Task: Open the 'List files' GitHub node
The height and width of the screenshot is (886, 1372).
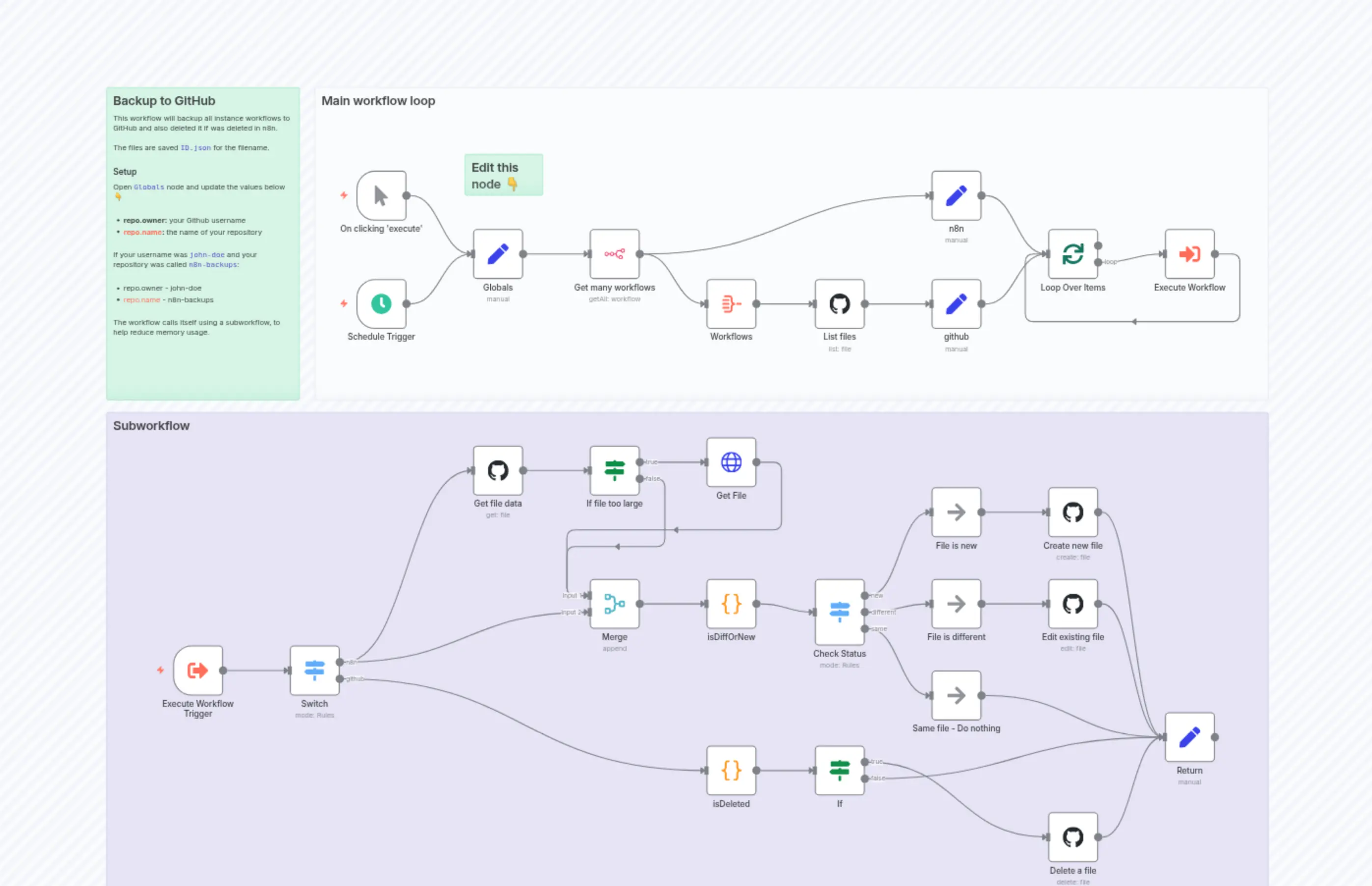Action: click(840, 304)
